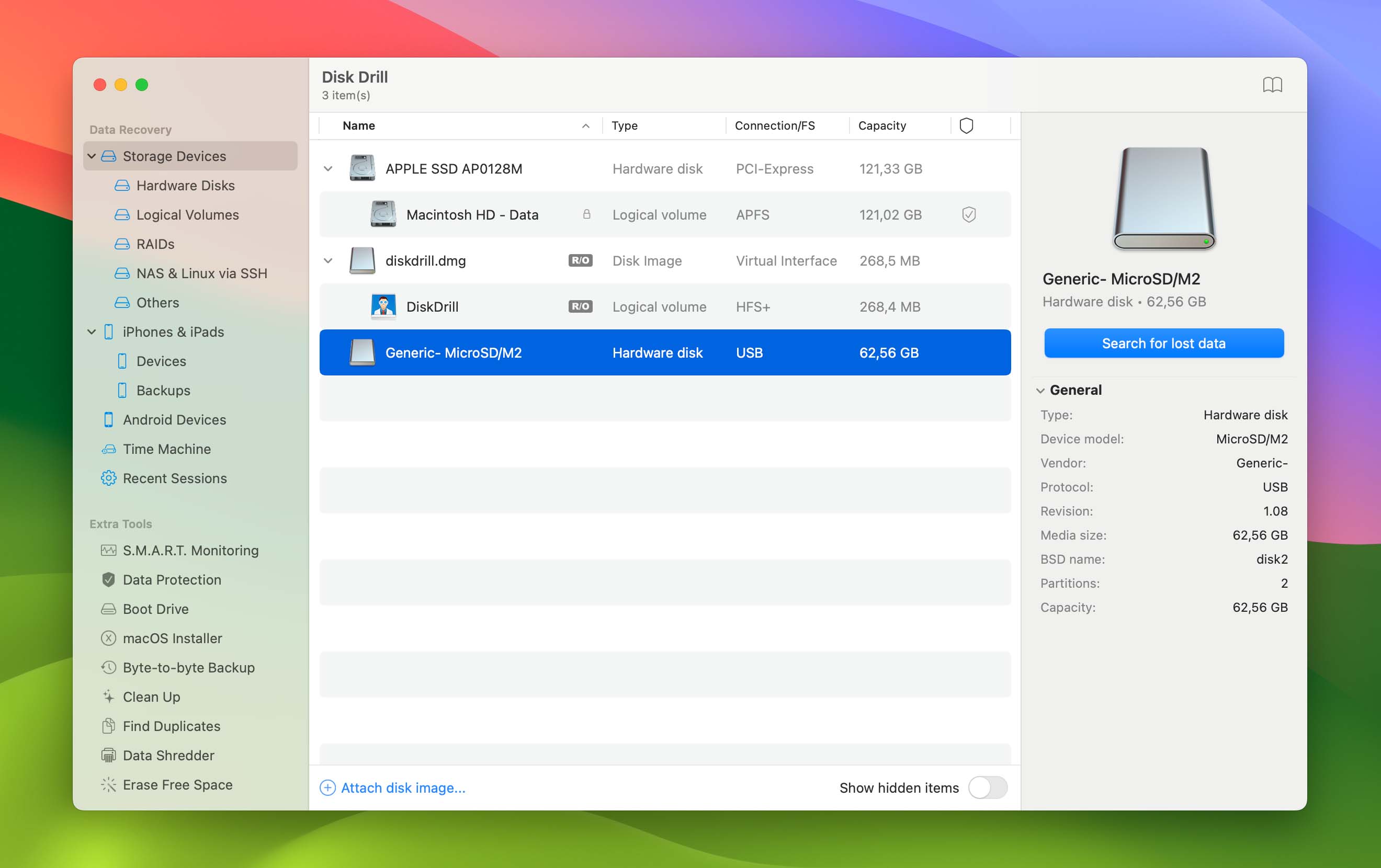Click the large drive image in details panel

click(x=1163, y=198)
